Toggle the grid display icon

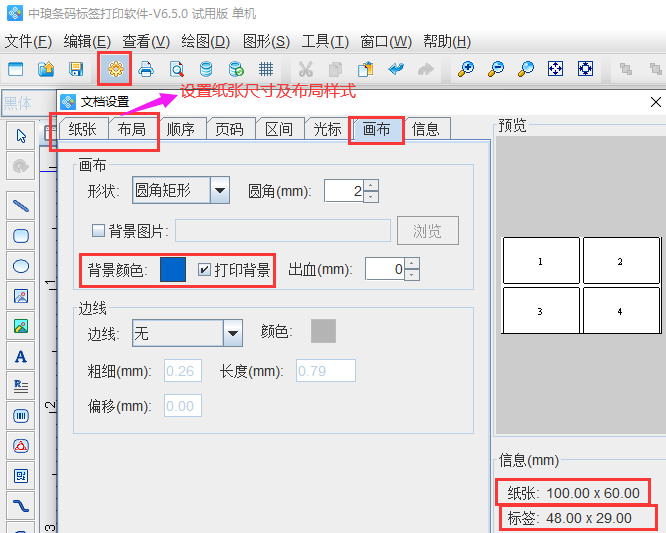[x=266, y=69]
